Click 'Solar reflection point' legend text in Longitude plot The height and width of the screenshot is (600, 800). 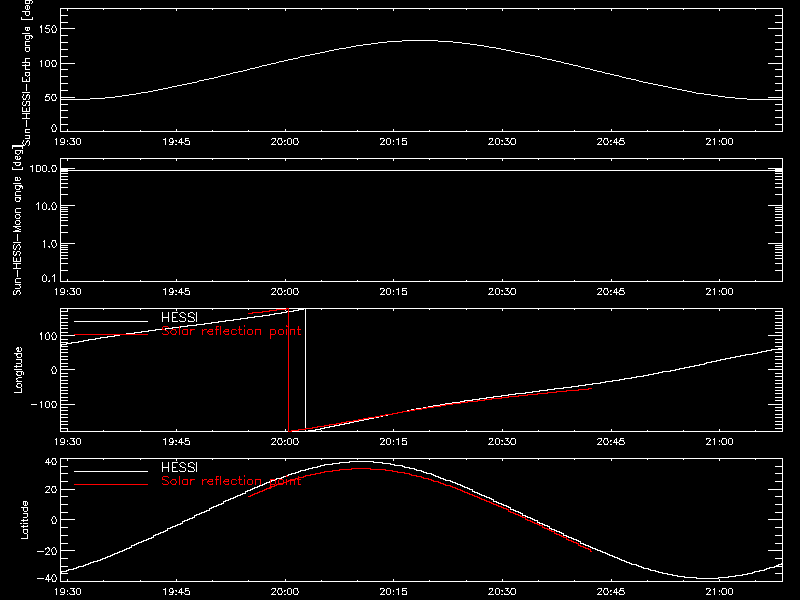(231, 331)
